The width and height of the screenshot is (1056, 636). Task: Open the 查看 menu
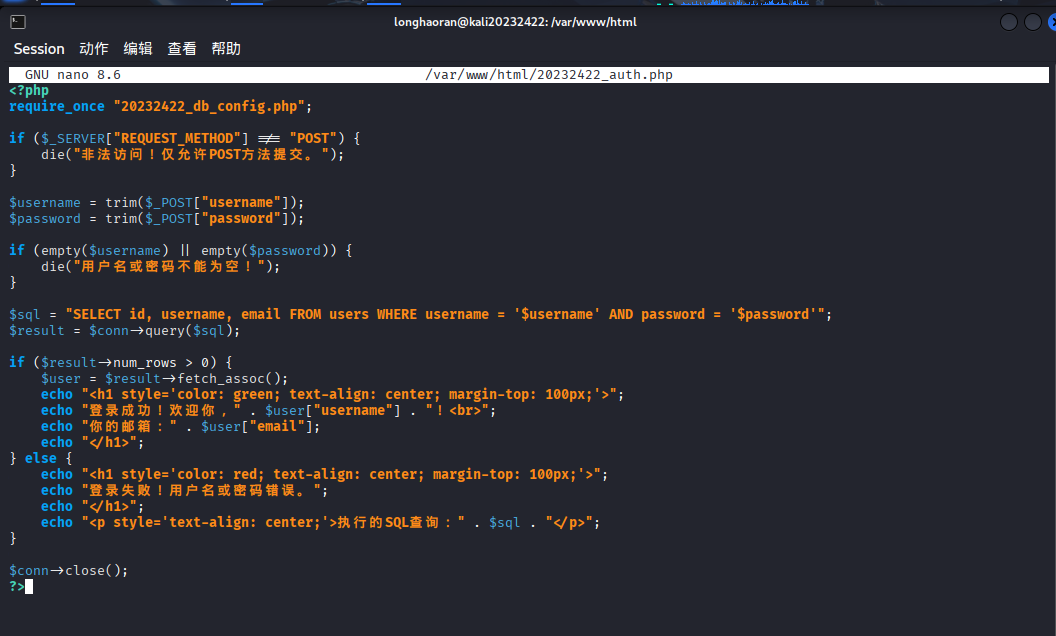click(182, 49)
